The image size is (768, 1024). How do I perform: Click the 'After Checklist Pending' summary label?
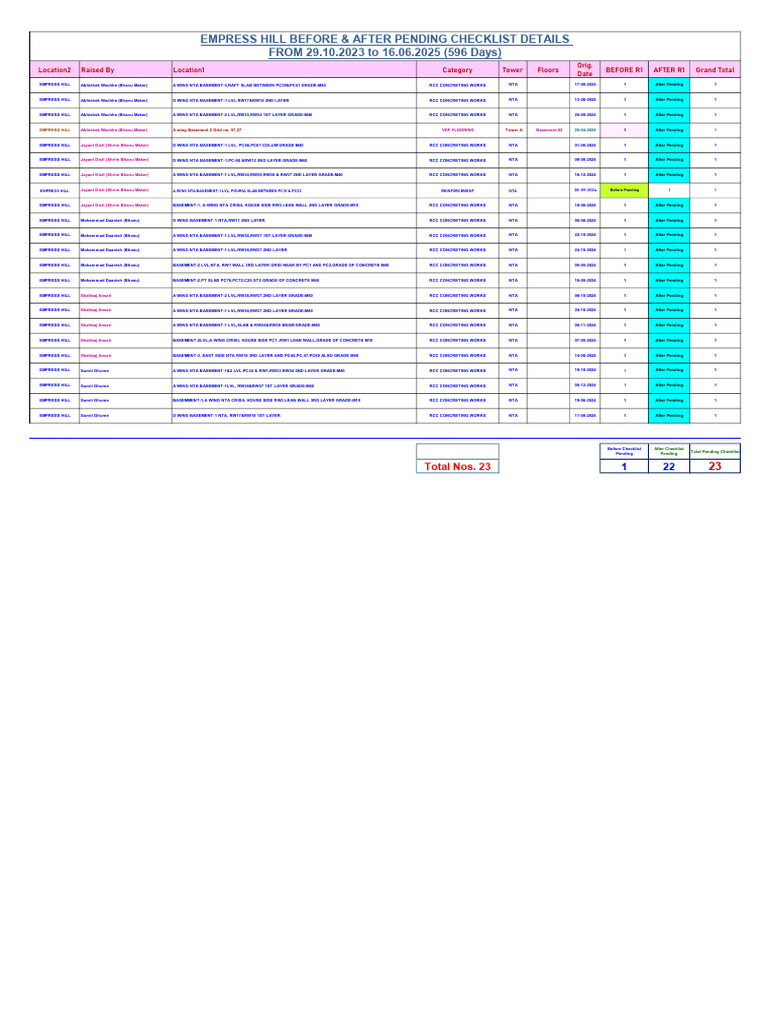(669, 451)
